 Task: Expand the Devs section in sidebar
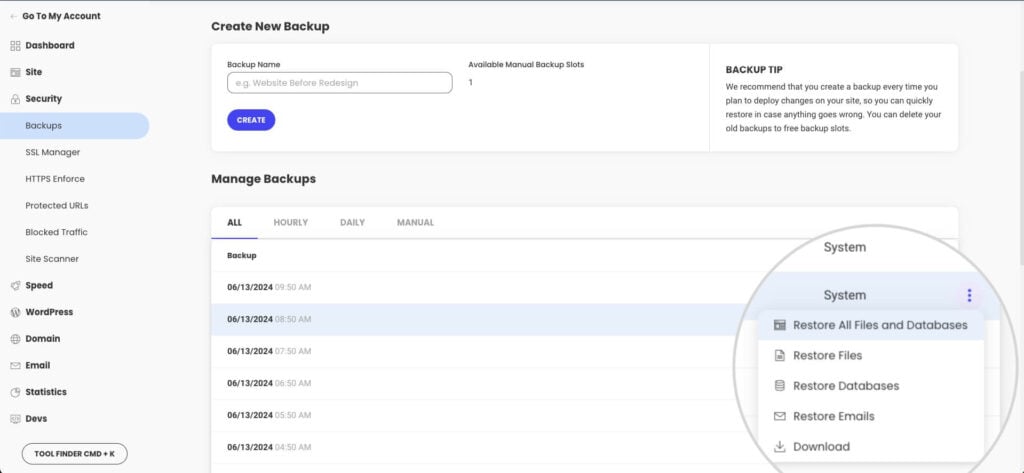click(x=36, y=419)
